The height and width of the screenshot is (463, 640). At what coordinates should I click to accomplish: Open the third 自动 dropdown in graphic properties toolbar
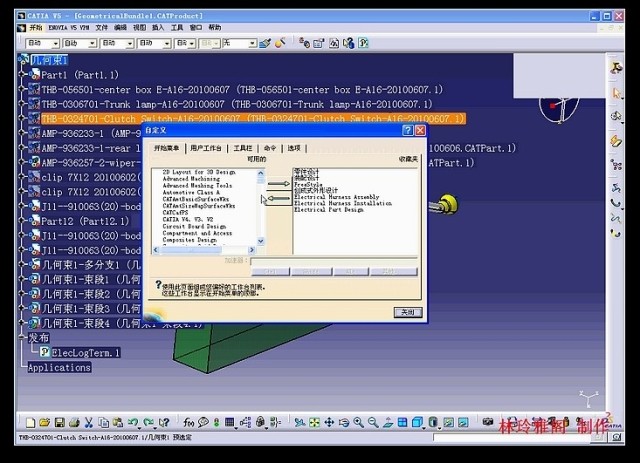(x=130, y=43)
